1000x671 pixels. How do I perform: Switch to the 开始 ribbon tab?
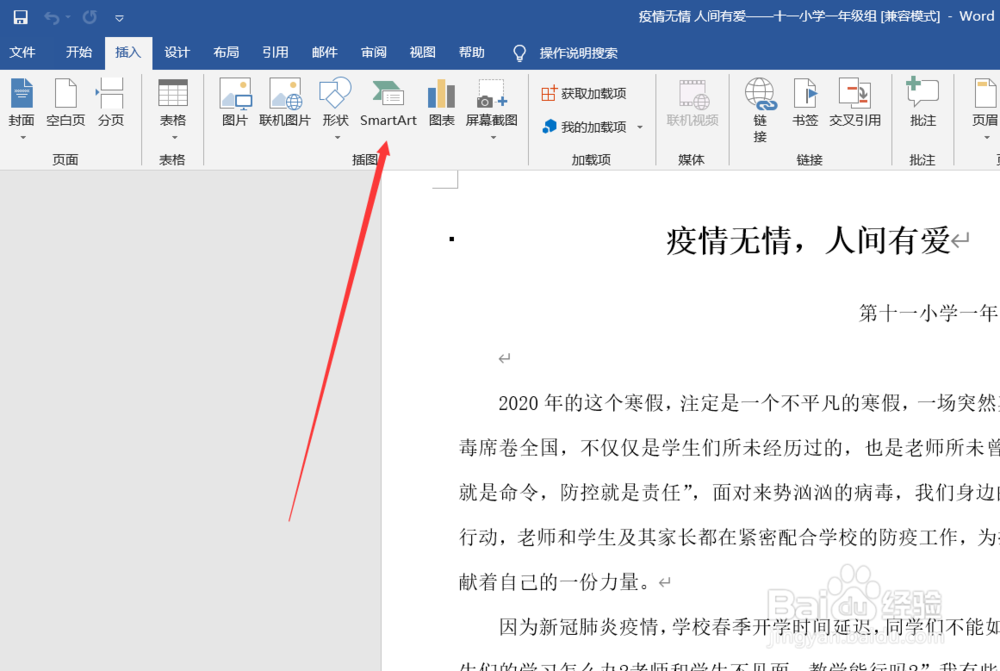78,52
